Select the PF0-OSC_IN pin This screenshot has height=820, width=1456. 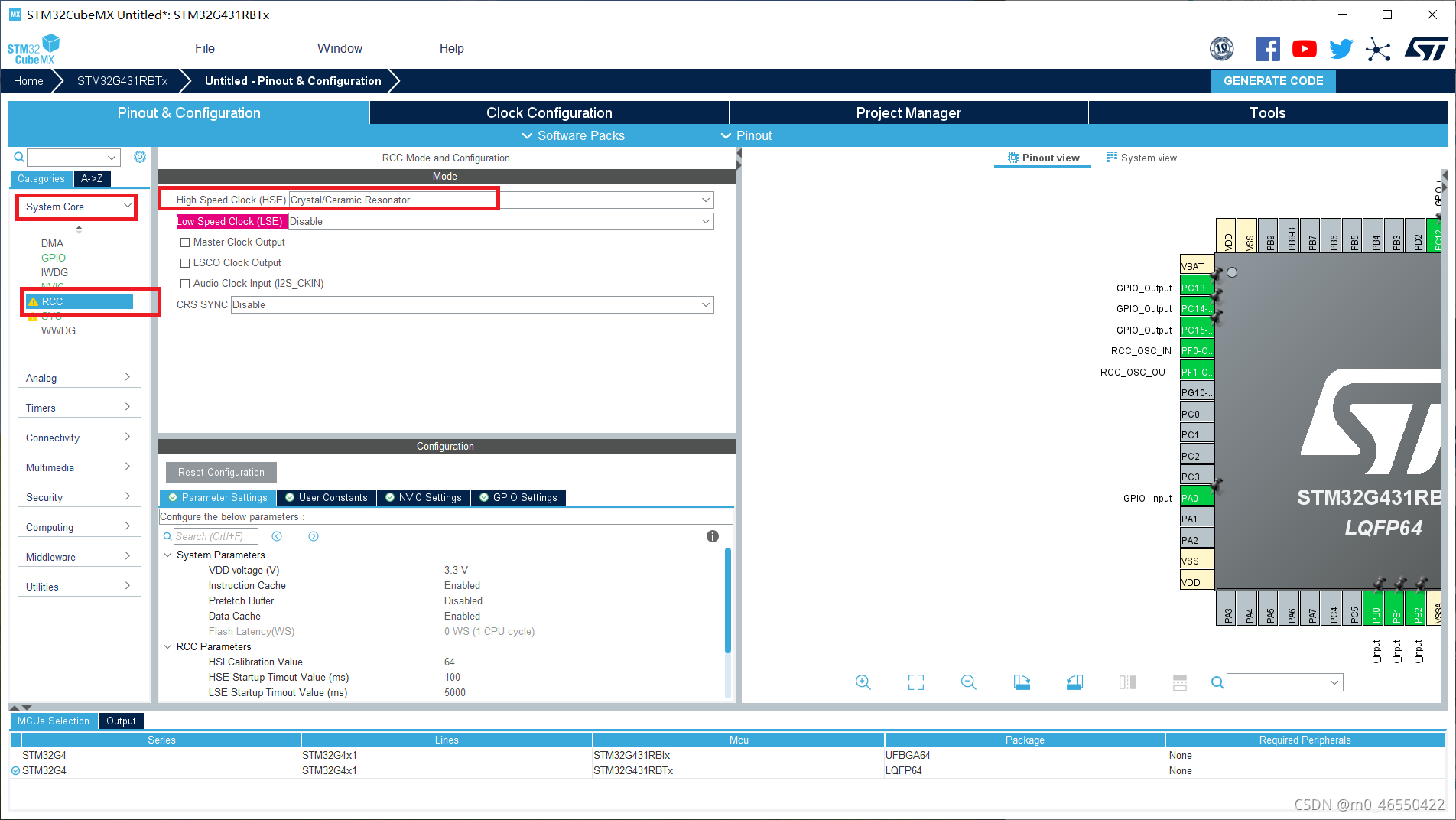[1197, 351]
